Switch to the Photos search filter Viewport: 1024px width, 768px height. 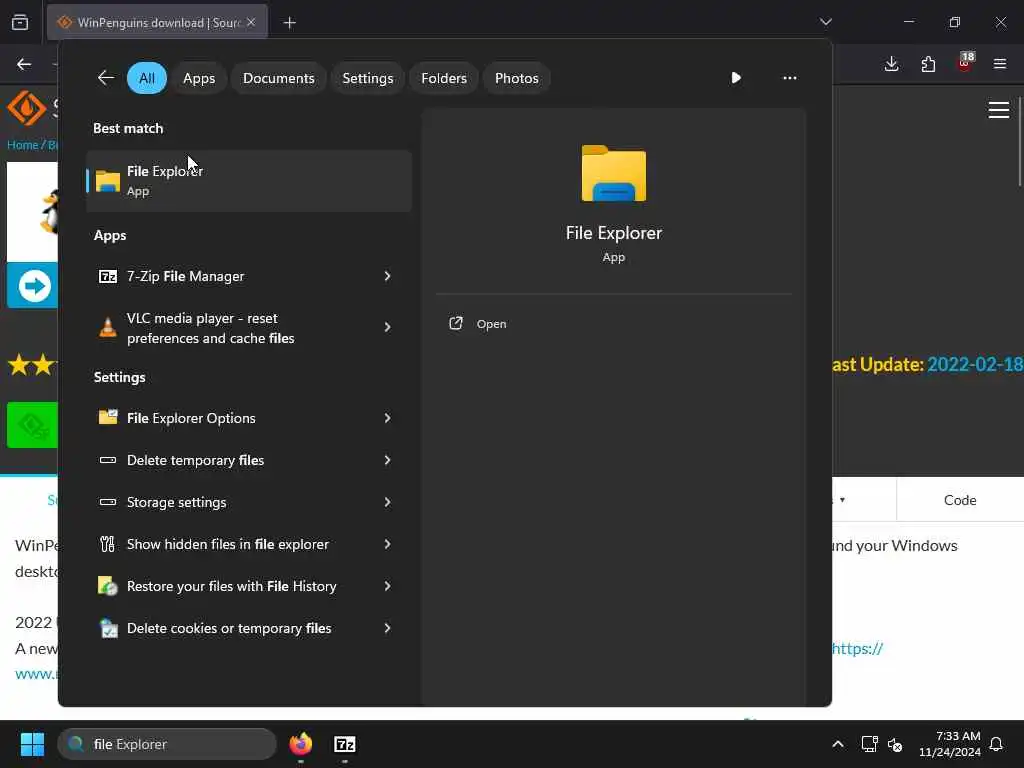tap(517, 78)
